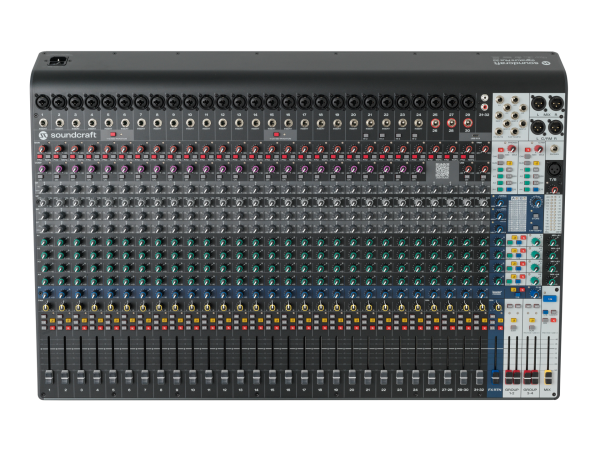Click the LED output level meter
600x450 pixels.
coord(553,214)
